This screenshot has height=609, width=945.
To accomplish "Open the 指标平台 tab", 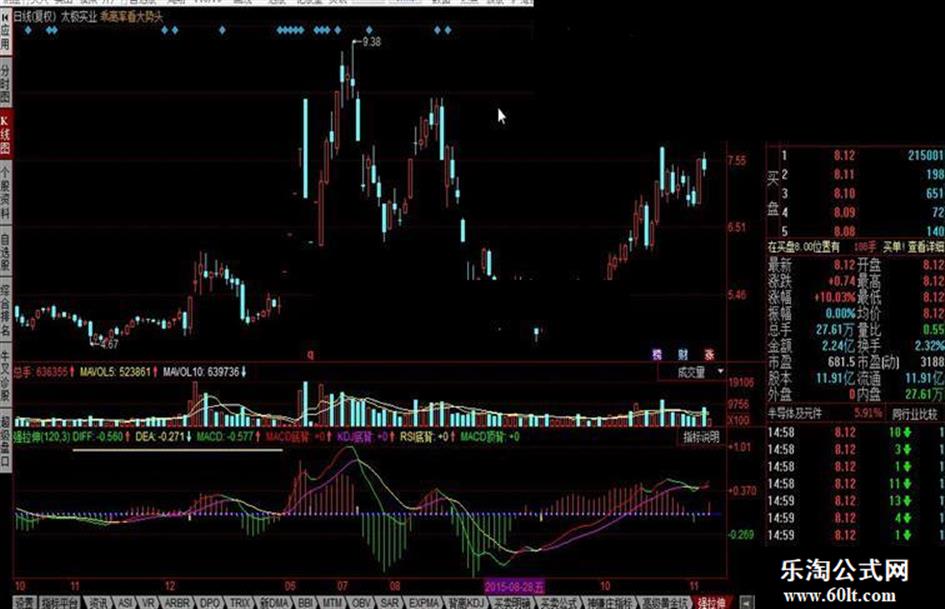I will (x=60, y=603).
